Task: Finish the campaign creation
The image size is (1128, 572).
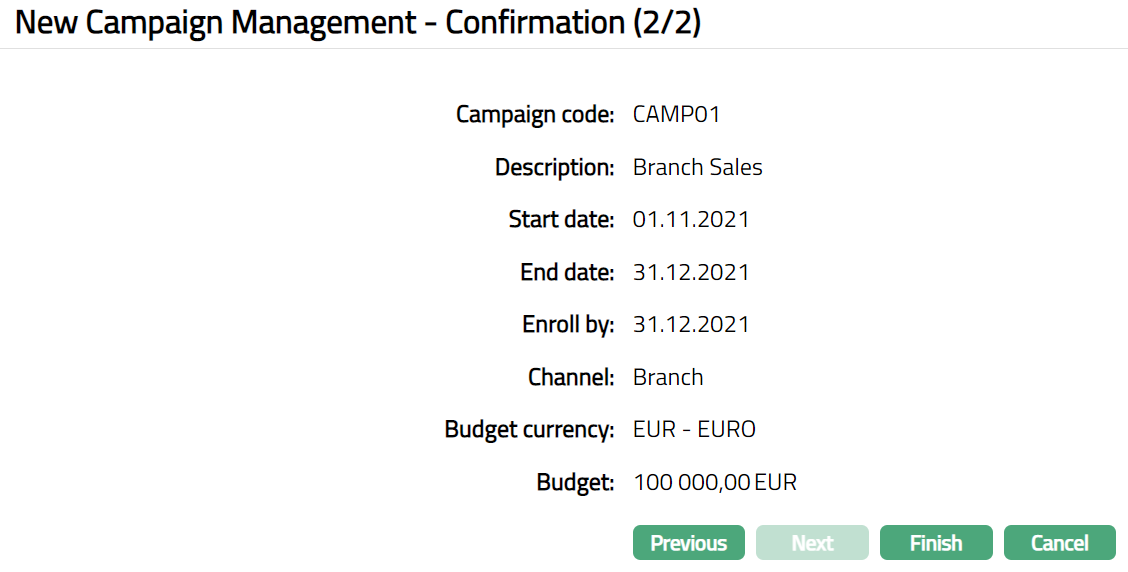Action: click(x=935, y=543)
